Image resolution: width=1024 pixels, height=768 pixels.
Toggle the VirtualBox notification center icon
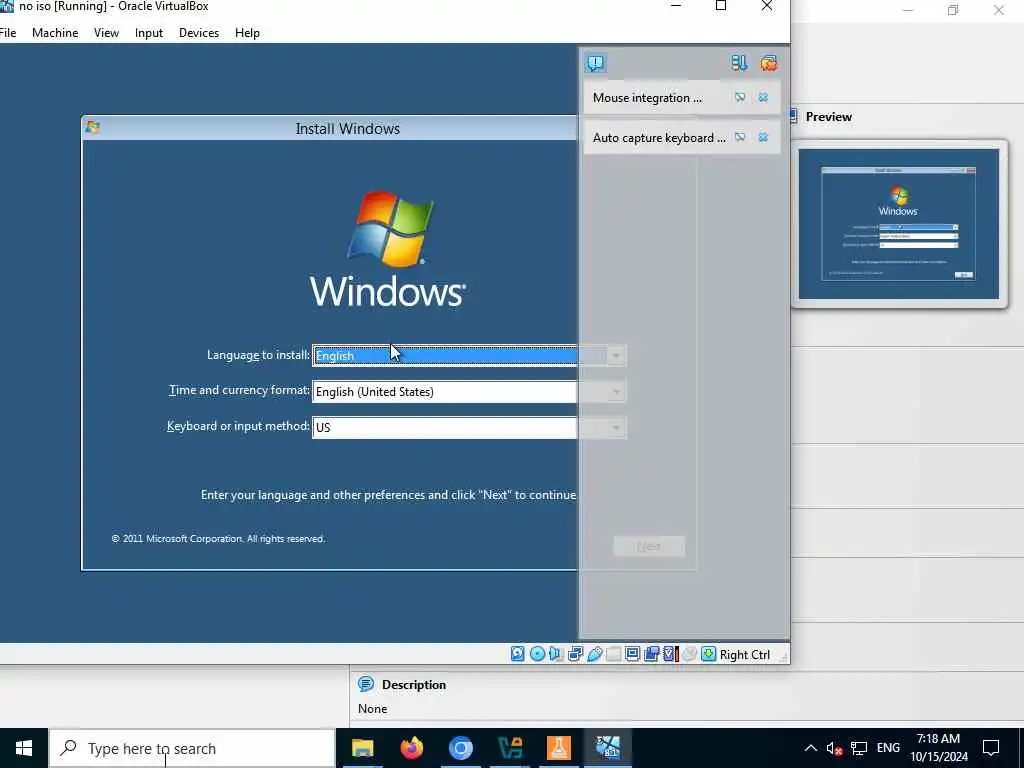pyautogui.click(x=596, y=63)
